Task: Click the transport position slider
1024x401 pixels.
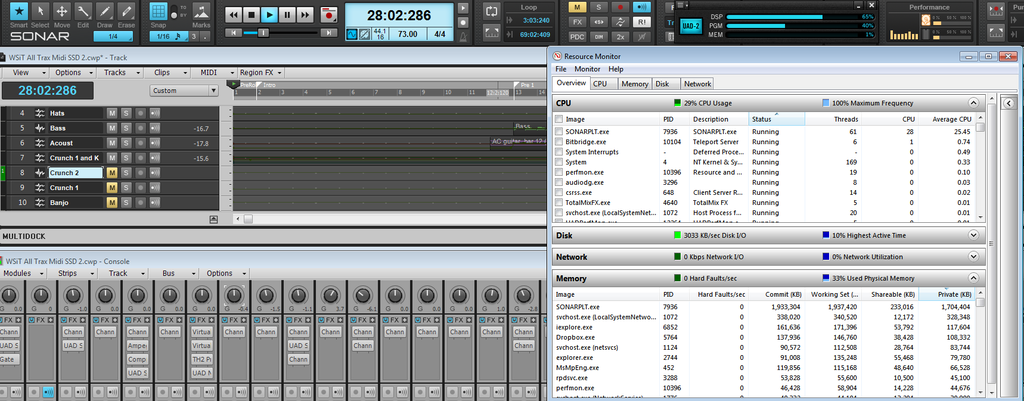Action: 262,33
